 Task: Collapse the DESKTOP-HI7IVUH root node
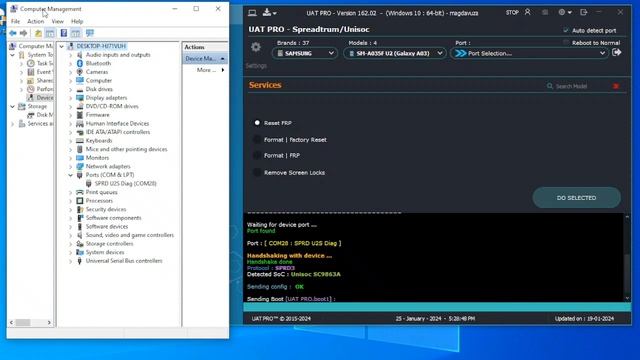pos(62,46)
